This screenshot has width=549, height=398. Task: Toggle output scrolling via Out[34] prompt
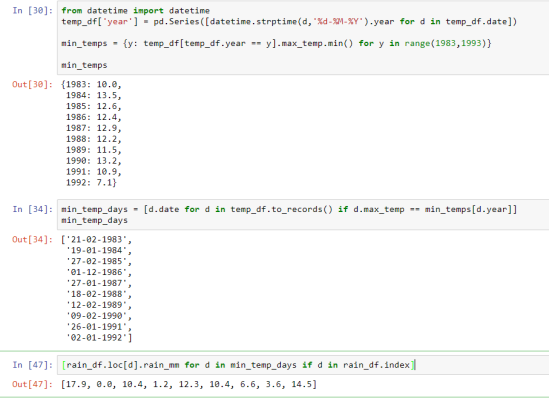pyautogui.click(x=33, y=239)
